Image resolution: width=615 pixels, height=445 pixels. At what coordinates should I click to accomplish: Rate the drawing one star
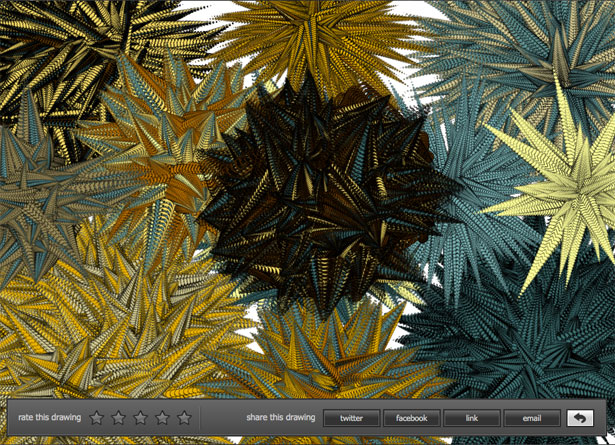pos(96,418)
